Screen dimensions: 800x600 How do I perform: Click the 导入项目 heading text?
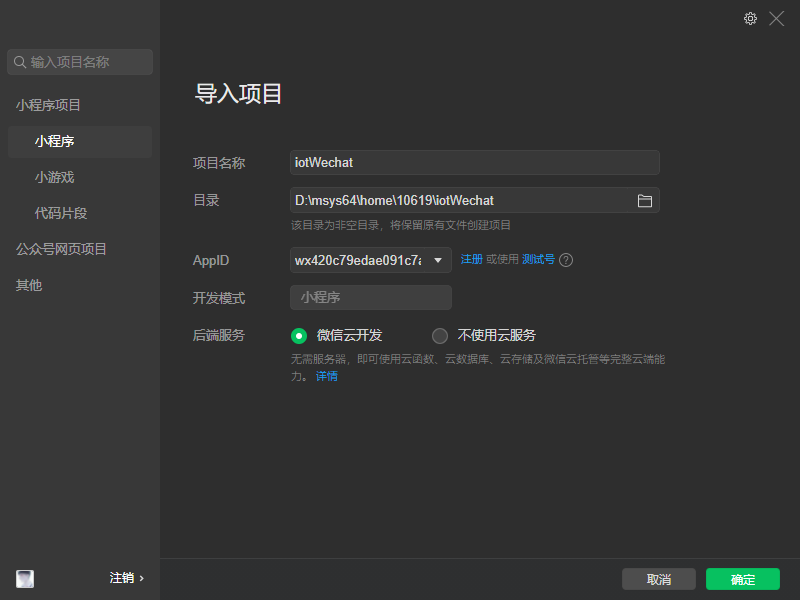point(238,94)
